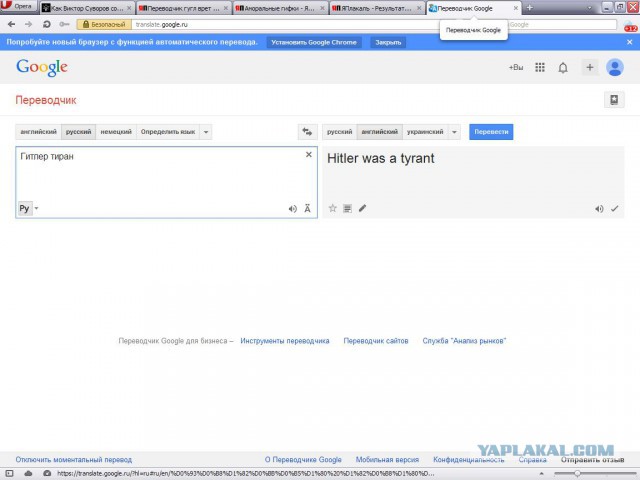The image size is (640, 480).
Task: Click the Google logo
Action: coord(42,67)
